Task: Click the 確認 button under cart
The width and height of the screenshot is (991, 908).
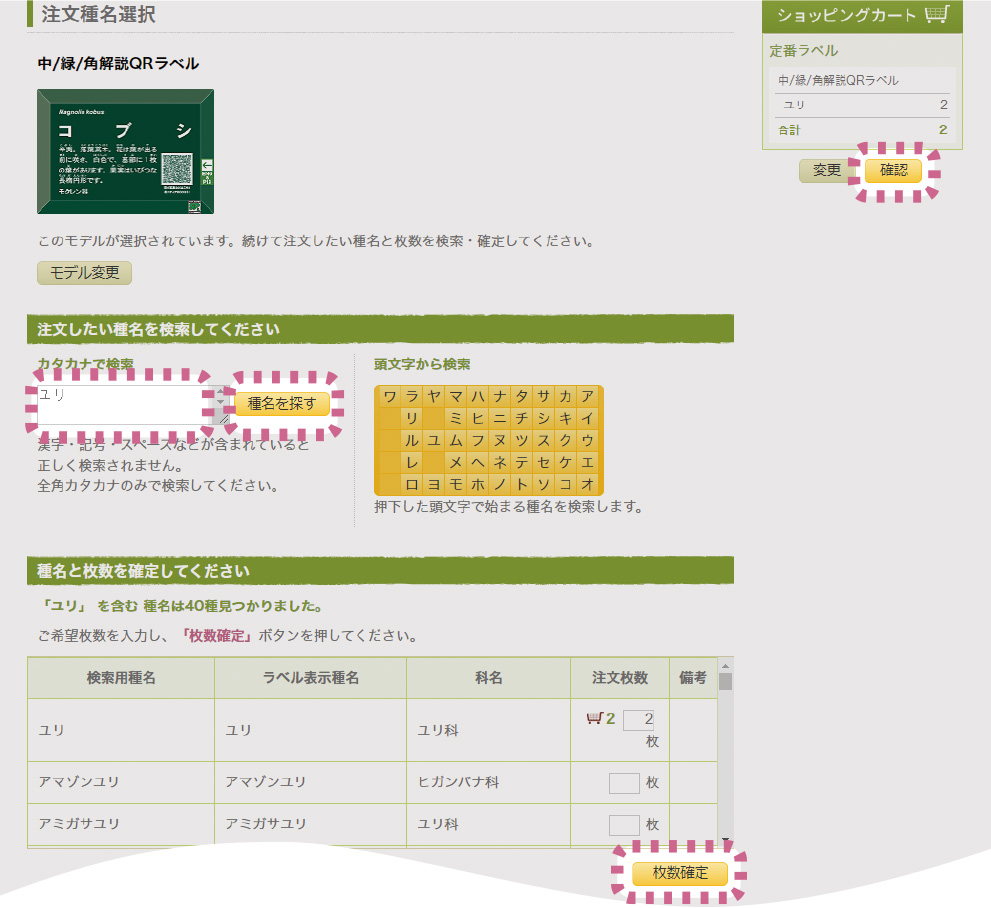Action: [x=893, y=171]
